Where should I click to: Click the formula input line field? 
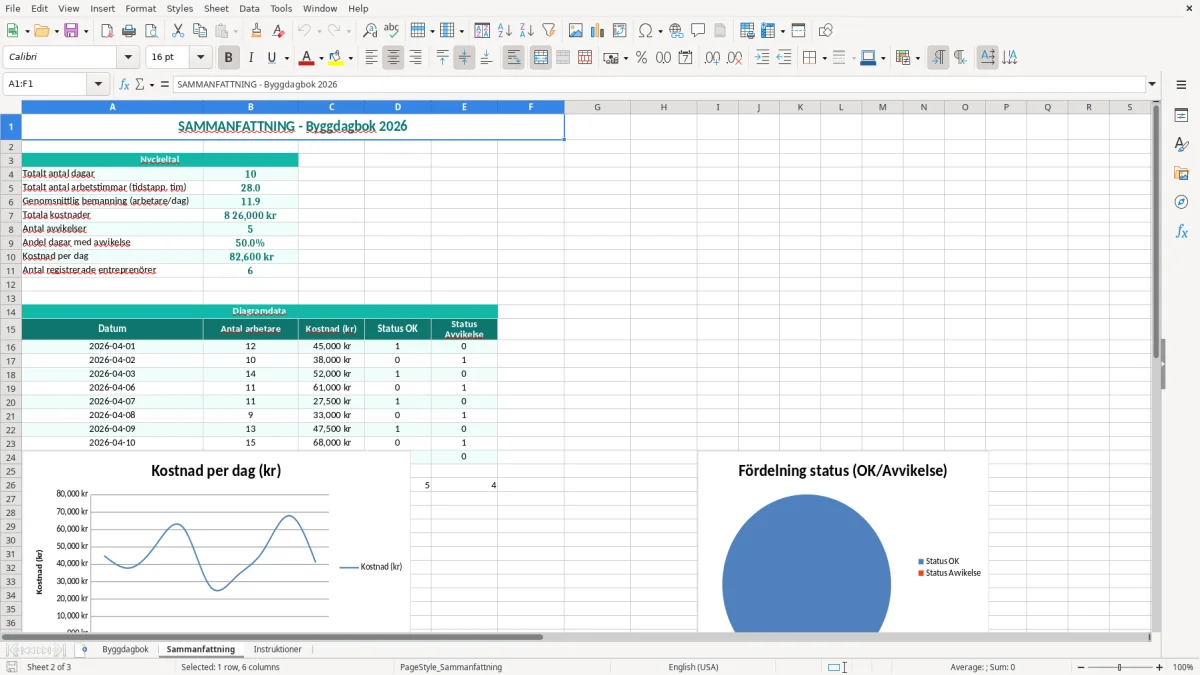tap(658, 84)
